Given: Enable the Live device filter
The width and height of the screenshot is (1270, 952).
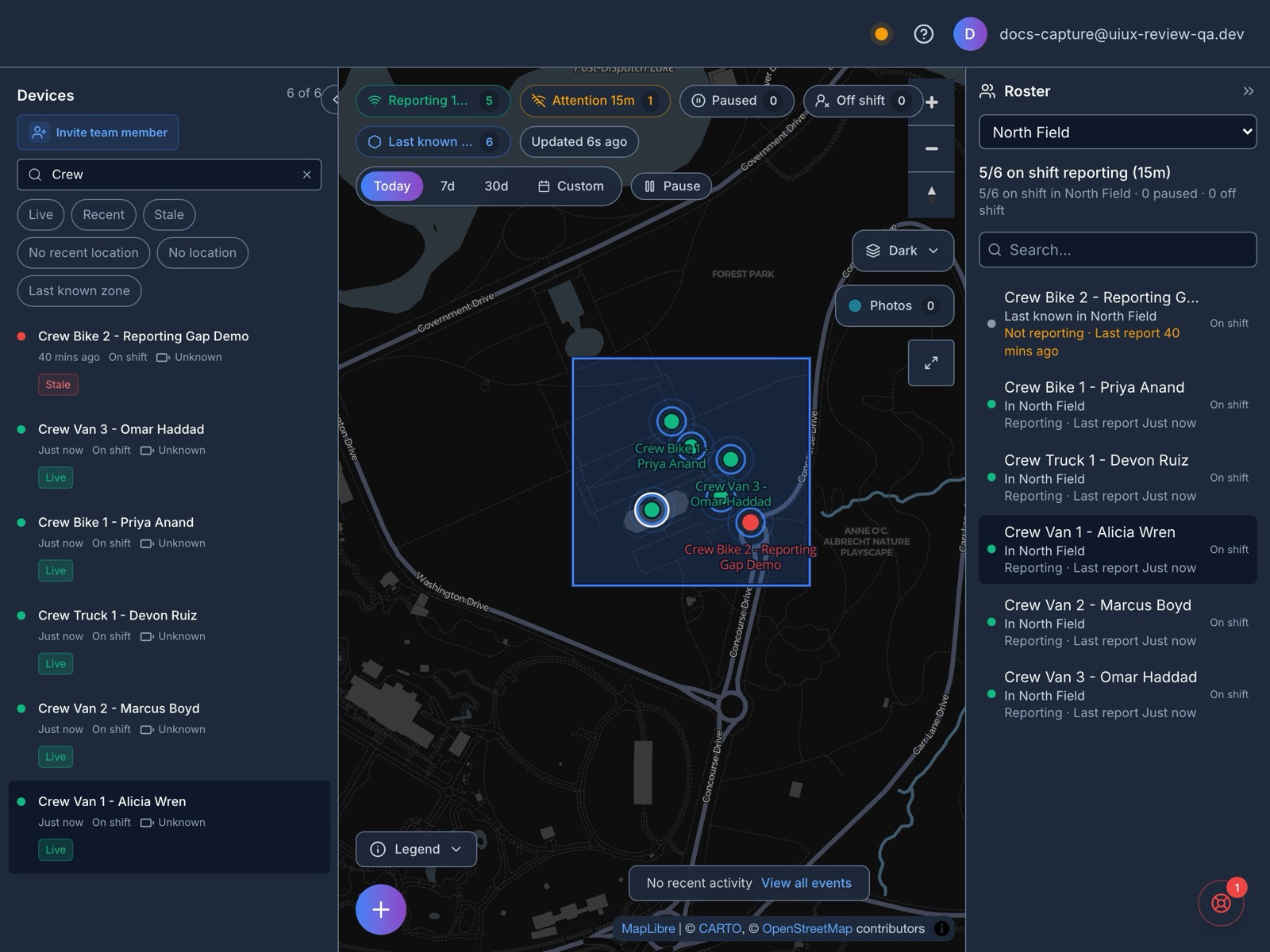Looking at the screenshot, I should (40, 215).
